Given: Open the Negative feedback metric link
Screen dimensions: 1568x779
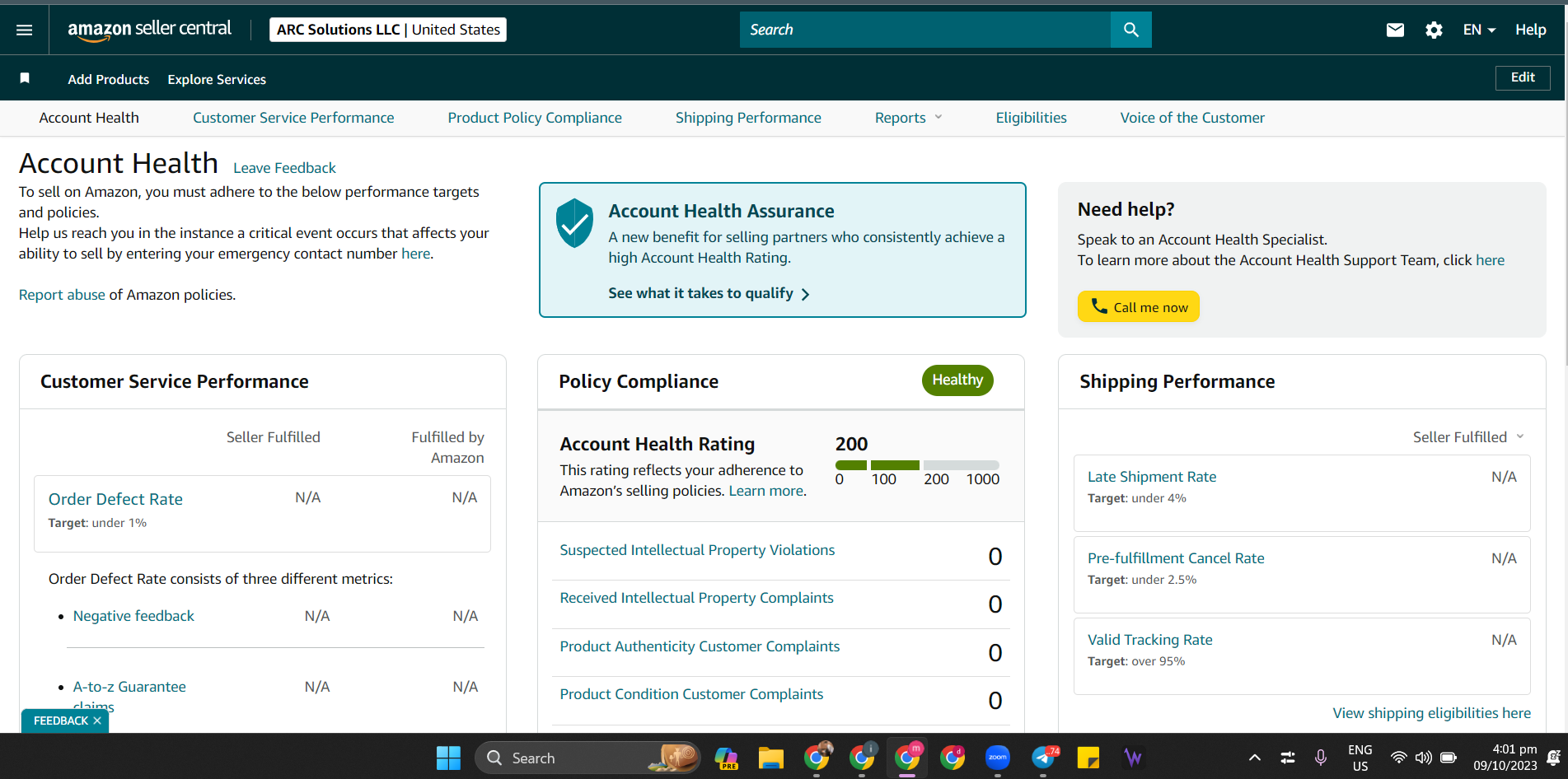Looking at the screenshot, I should [x=133, y=616].
